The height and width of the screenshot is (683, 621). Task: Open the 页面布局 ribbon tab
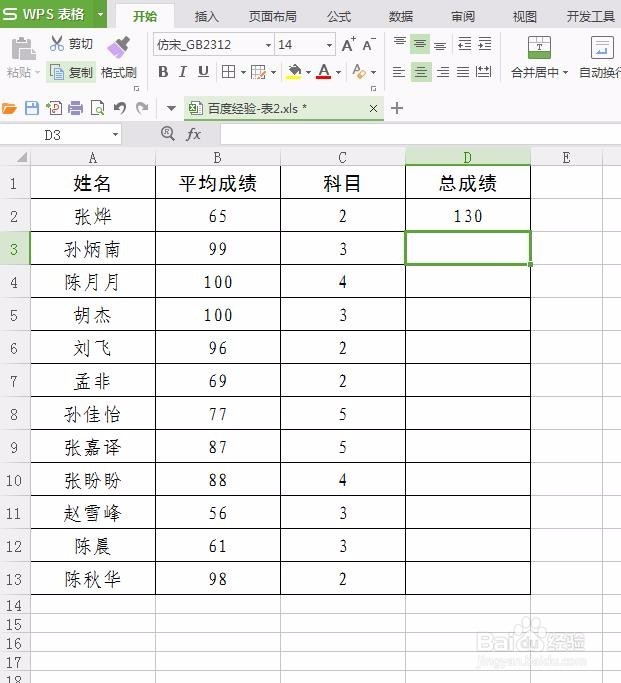[x=273, y=17]
